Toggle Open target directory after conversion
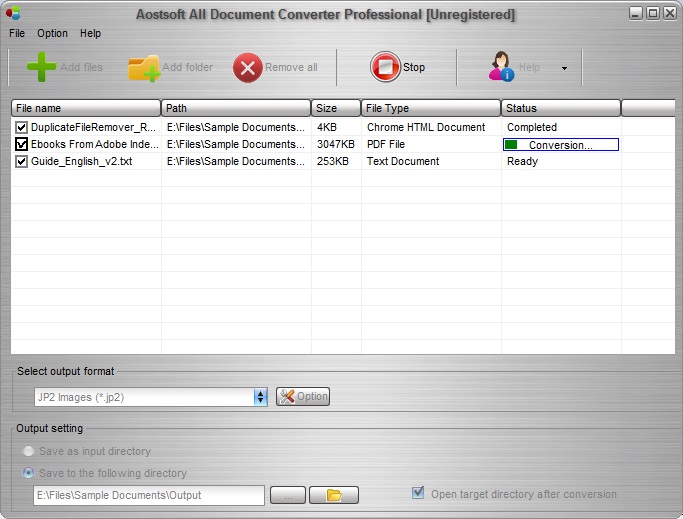The height and width of the screenshot is (519, 683). click(418, 493)
